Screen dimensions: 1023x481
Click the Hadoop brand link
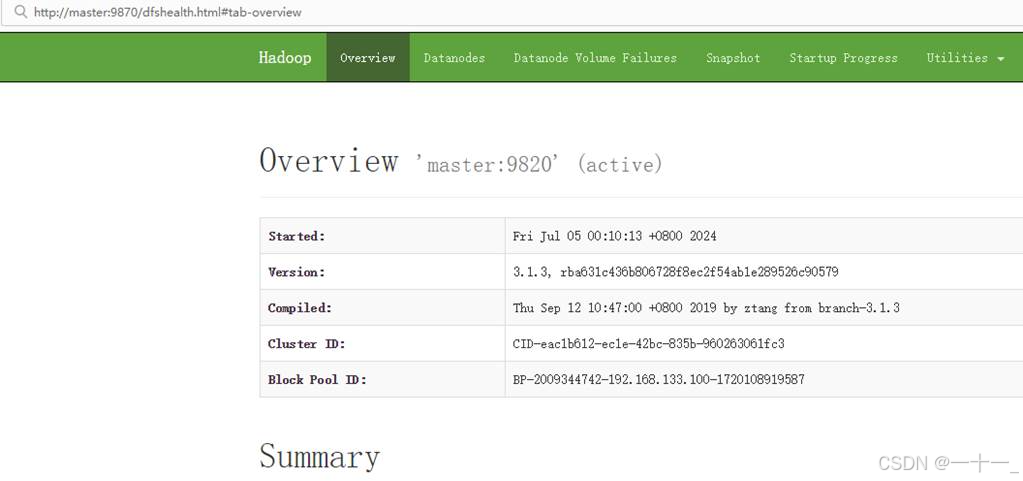284,57
